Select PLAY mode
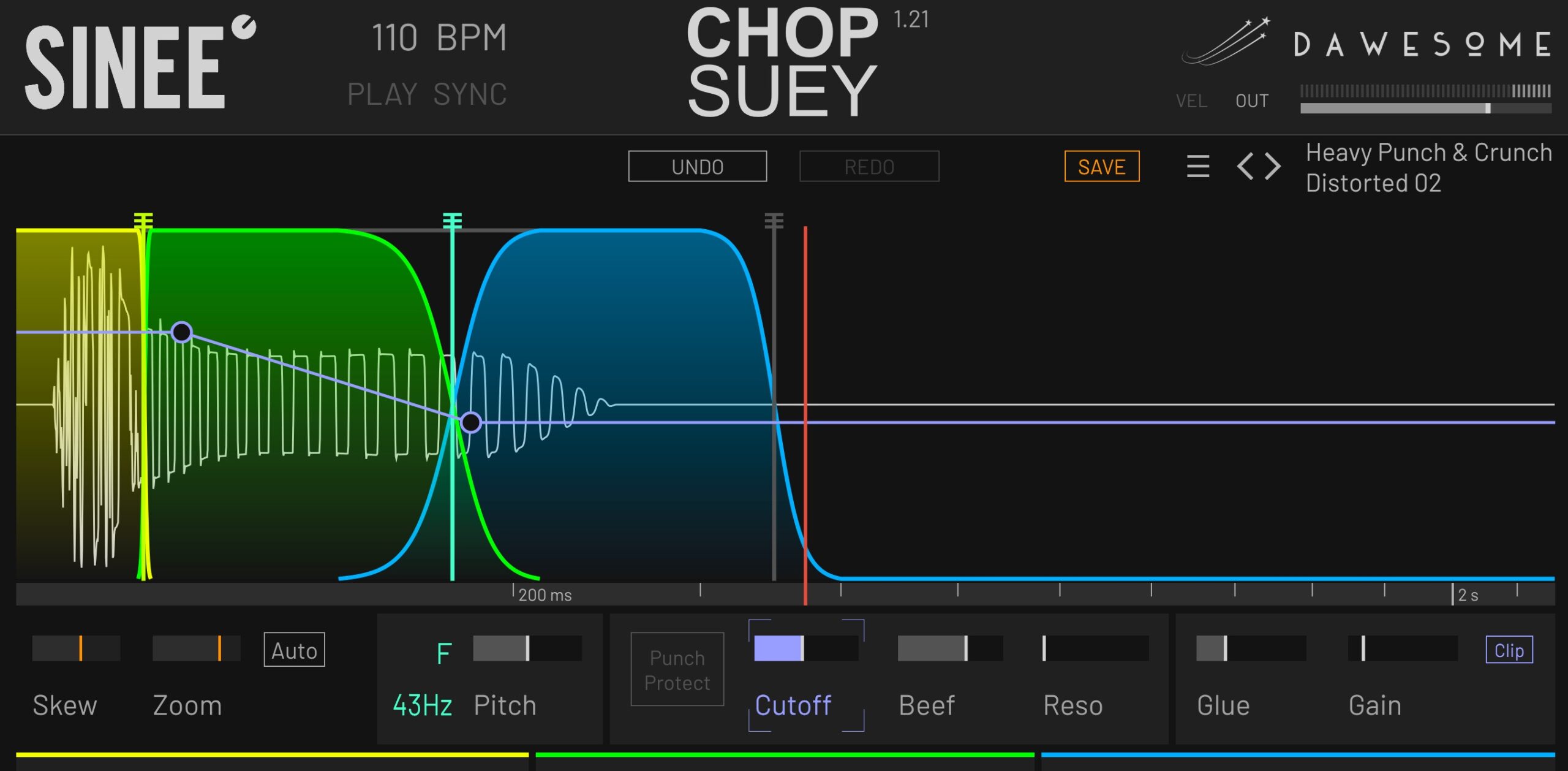1568x771 pixels. [382, 94]
